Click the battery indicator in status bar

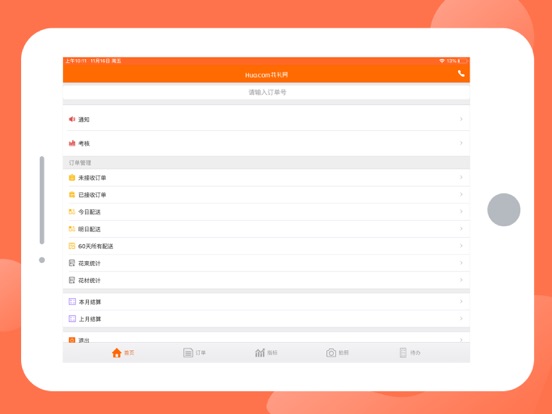point(463,61)
